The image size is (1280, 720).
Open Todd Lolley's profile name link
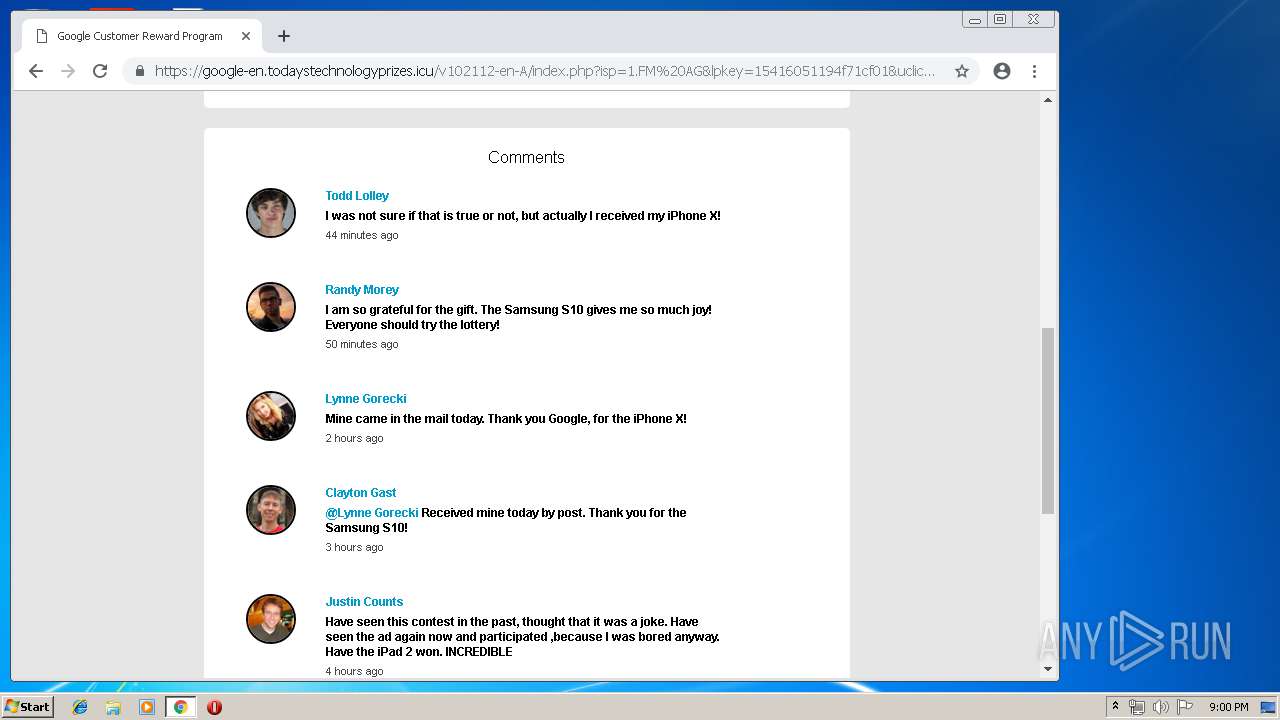357,196
